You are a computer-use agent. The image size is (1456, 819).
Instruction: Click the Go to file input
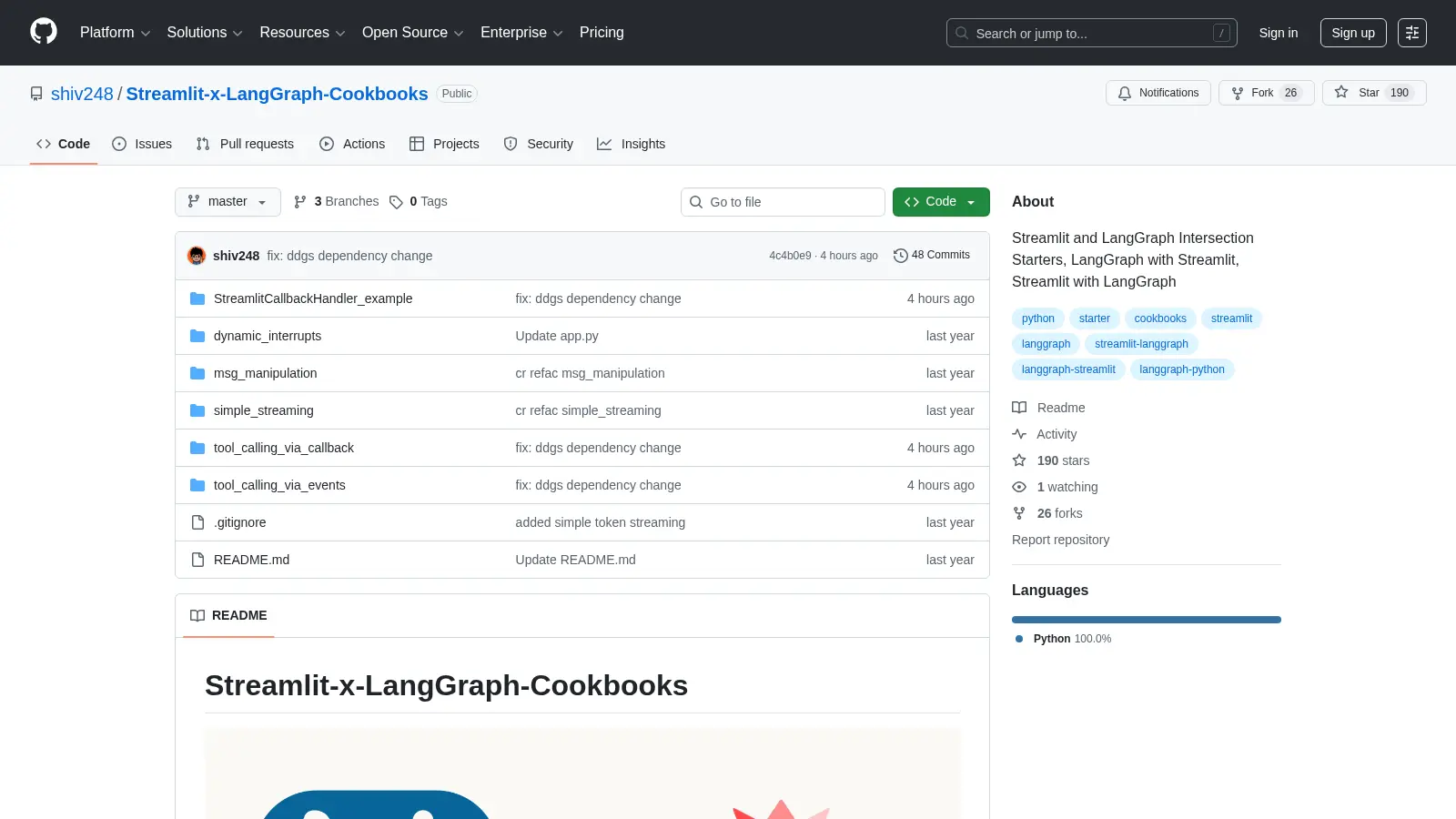click(x=783, y=202)
